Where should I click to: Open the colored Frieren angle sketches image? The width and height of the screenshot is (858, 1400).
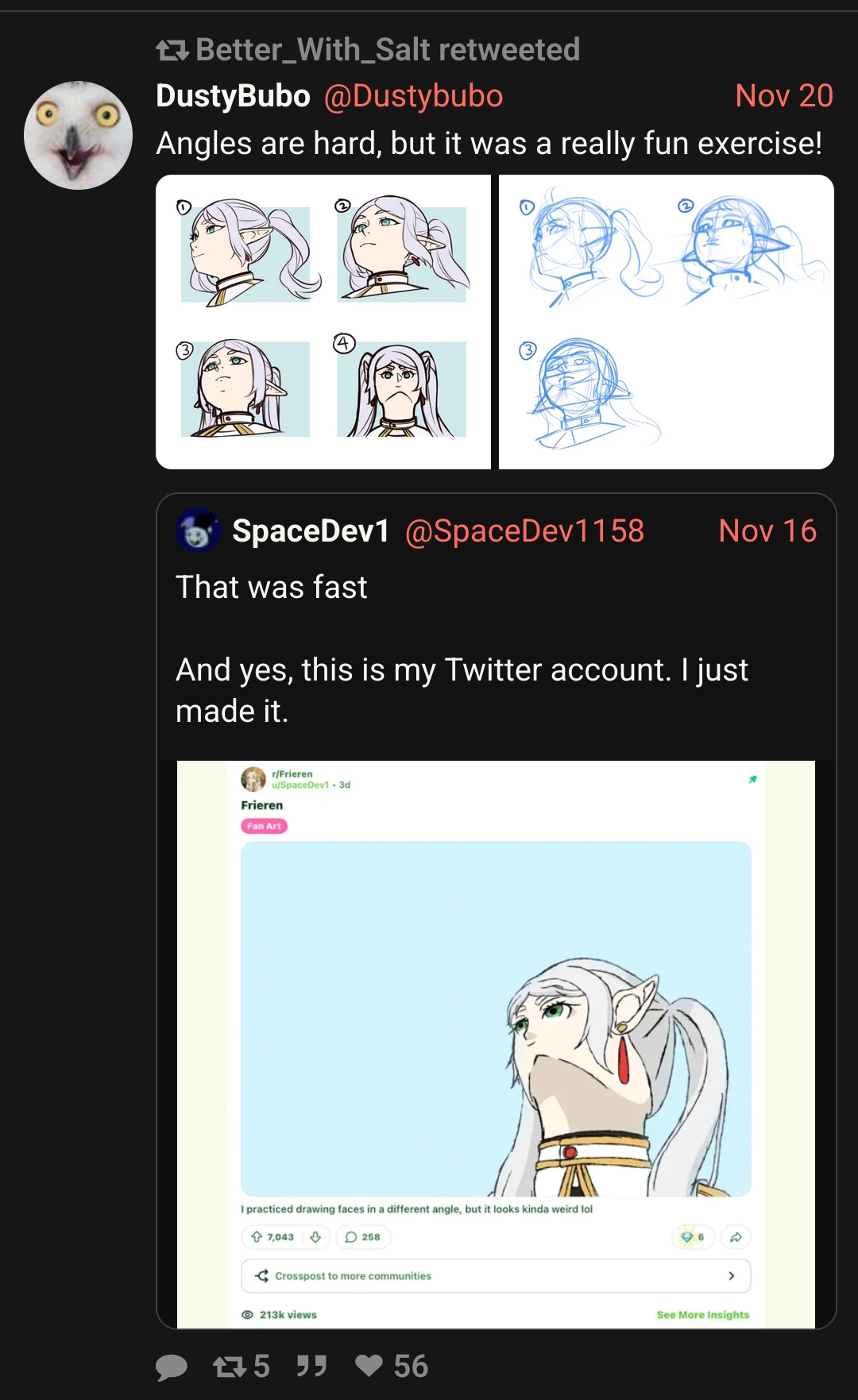coord(323,322)
